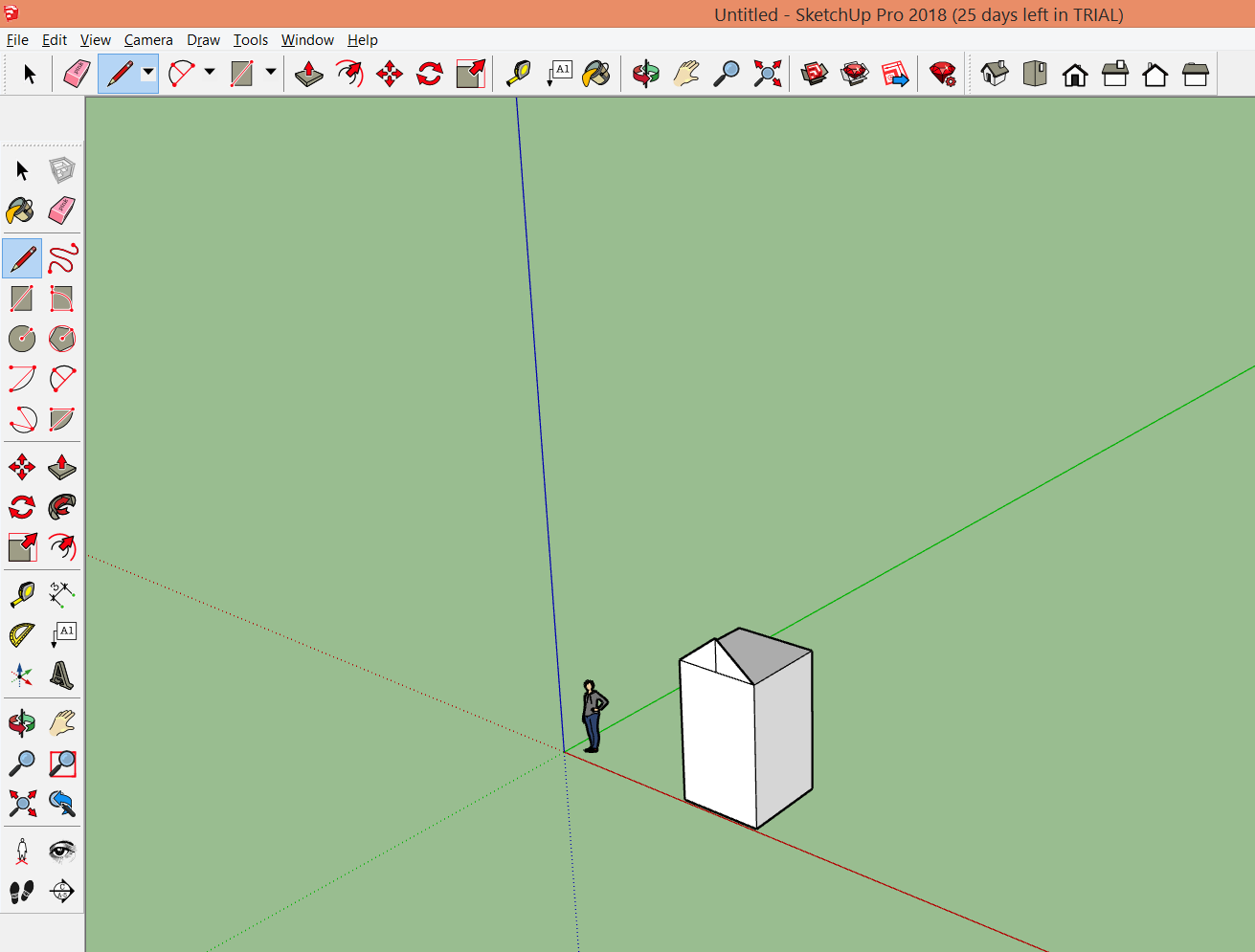Open the Rectangle tool dropdown

(x=270, y=73)
